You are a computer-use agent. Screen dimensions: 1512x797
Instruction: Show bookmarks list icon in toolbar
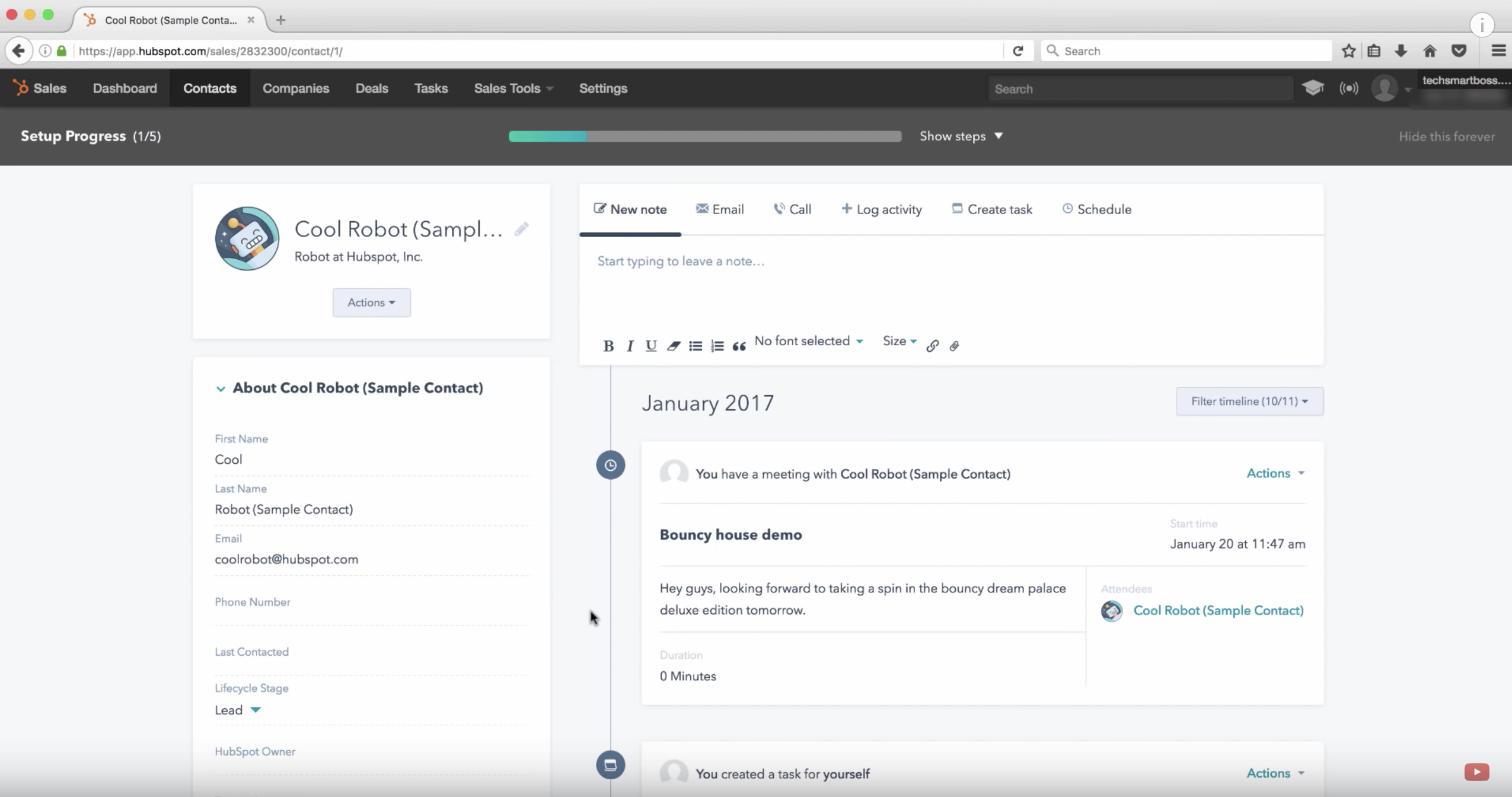tap(1374, 51)
